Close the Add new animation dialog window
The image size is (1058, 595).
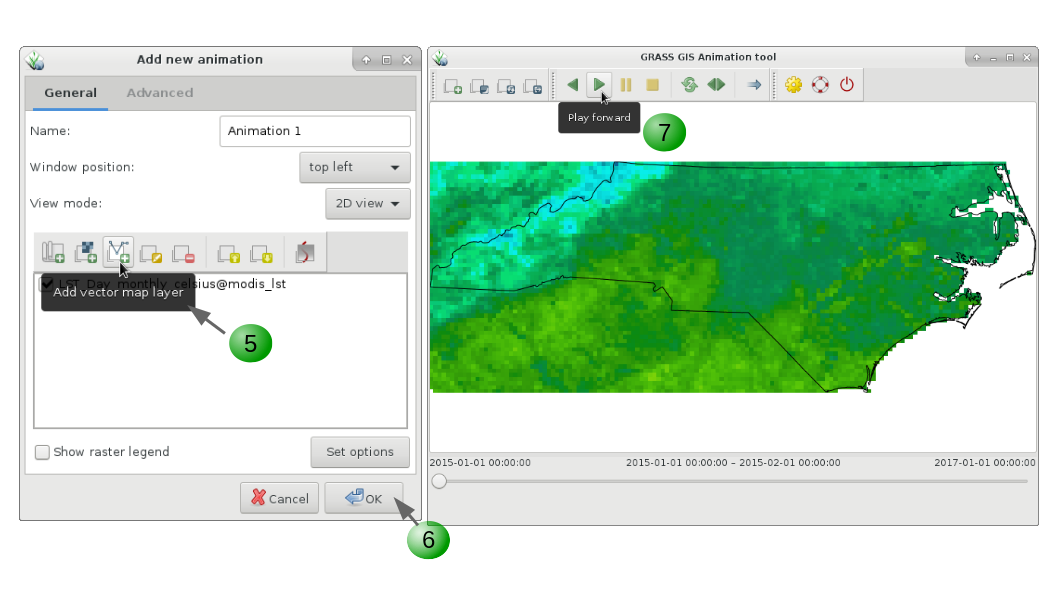(x=407, y=60)
